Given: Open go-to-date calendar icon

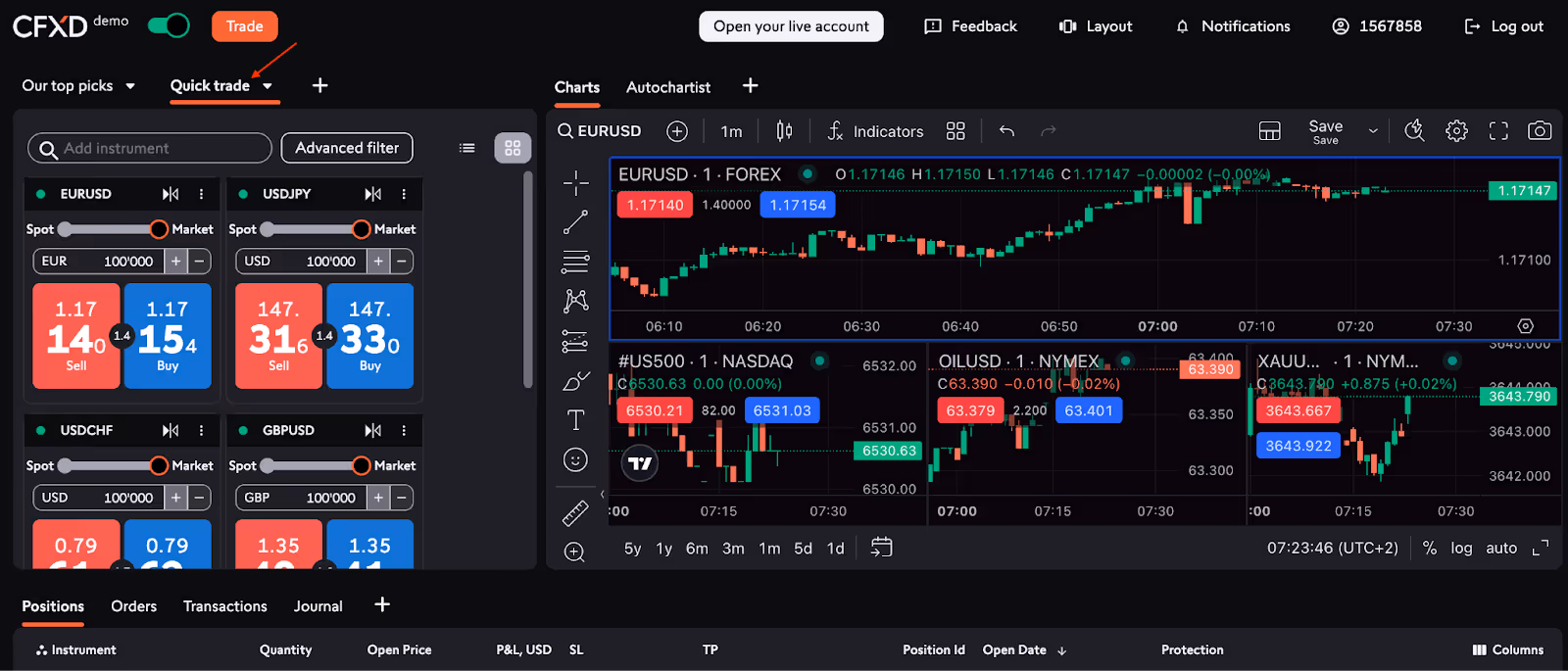Looking at the screenshot, I should pos(881,548).
